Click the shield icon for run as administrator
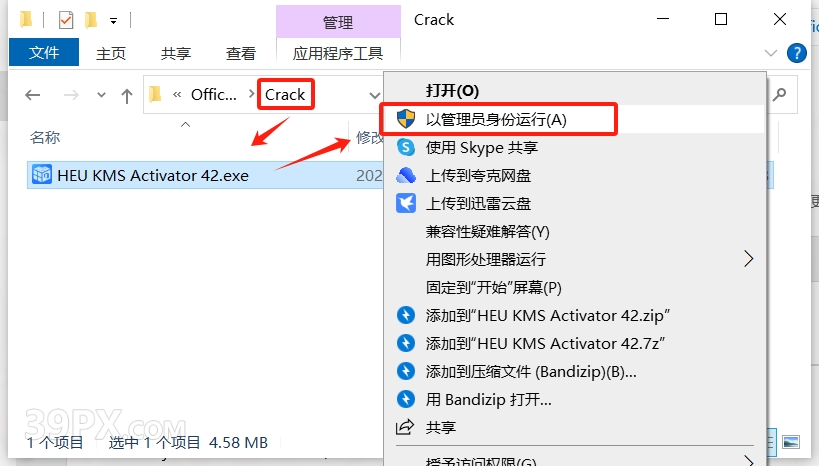This screenshot has height=466, width=819. pyautogui.click(x=406, y=119)
